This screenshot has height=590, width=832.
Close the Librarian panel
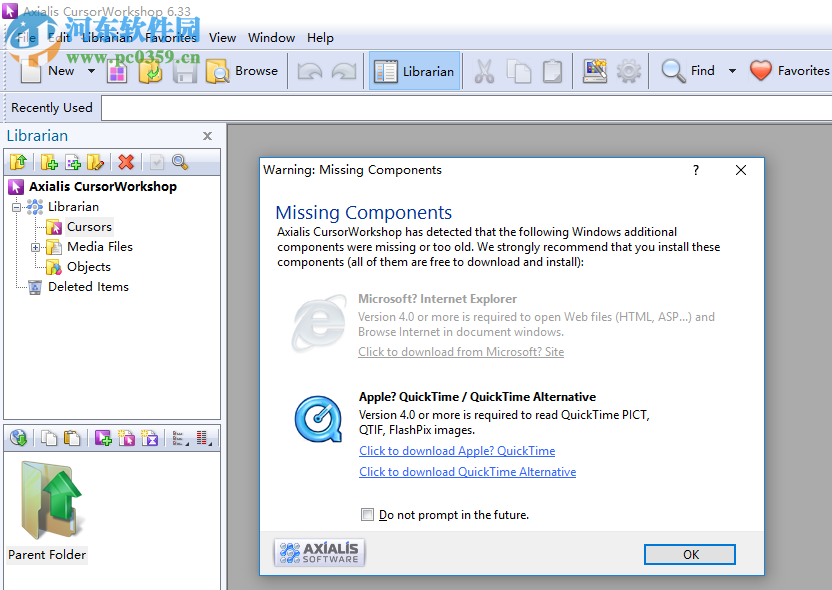coord(207,136)
